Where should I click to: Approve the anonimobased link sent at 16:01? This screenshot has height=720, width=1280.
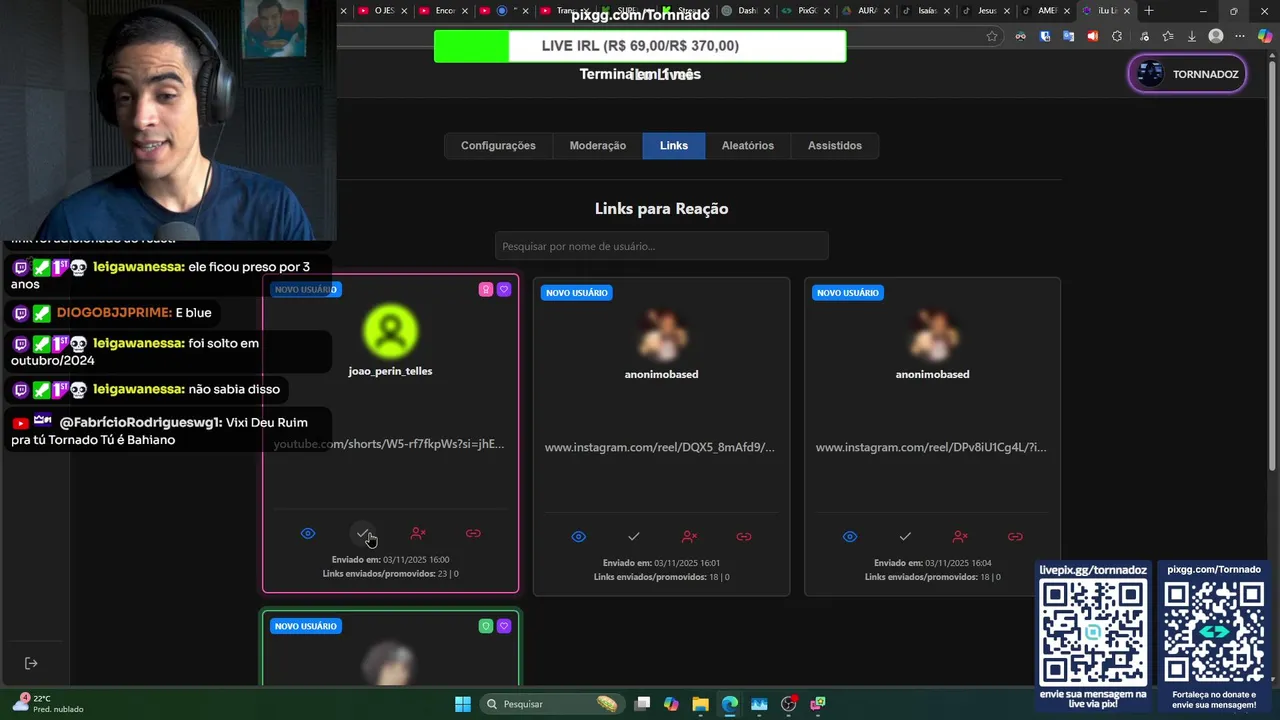[634, 537]
